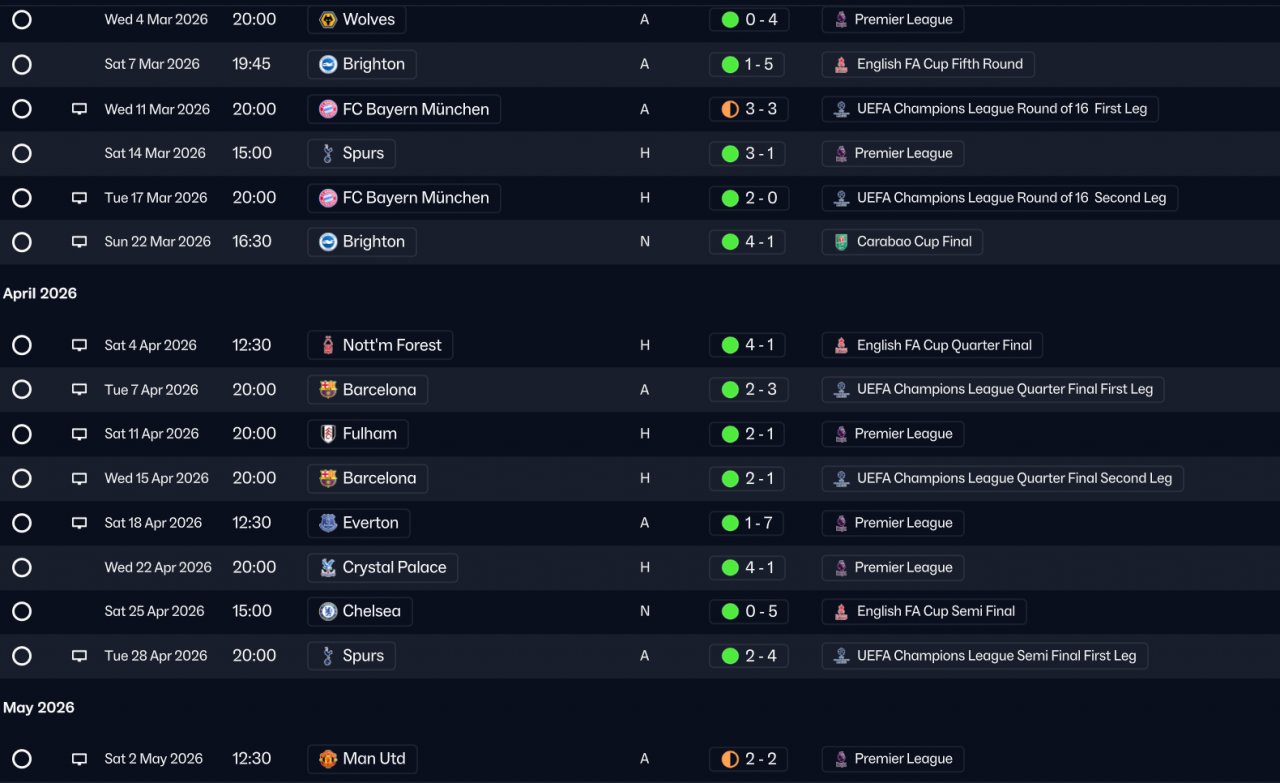Screen dimensions: 1280x783
Task: Open the Nott'm Forest team link
Action: click(380, 345)
